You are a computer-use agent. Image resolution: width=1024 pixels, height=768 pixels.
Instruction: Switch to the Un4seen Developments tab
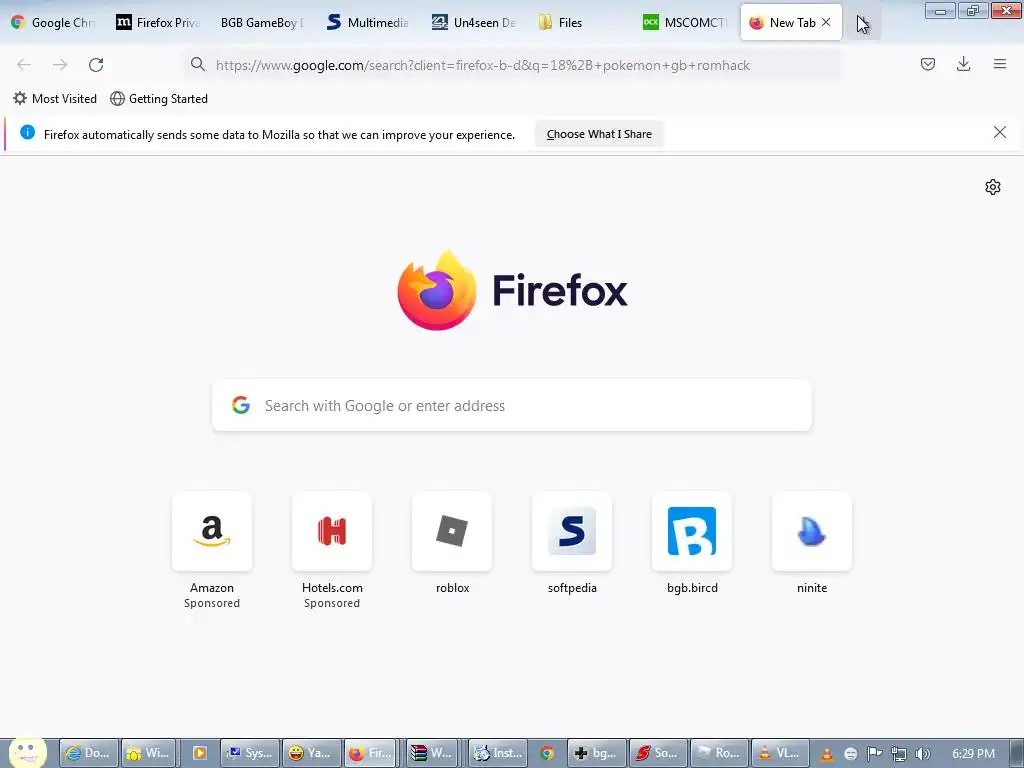[x=473, y=22]
